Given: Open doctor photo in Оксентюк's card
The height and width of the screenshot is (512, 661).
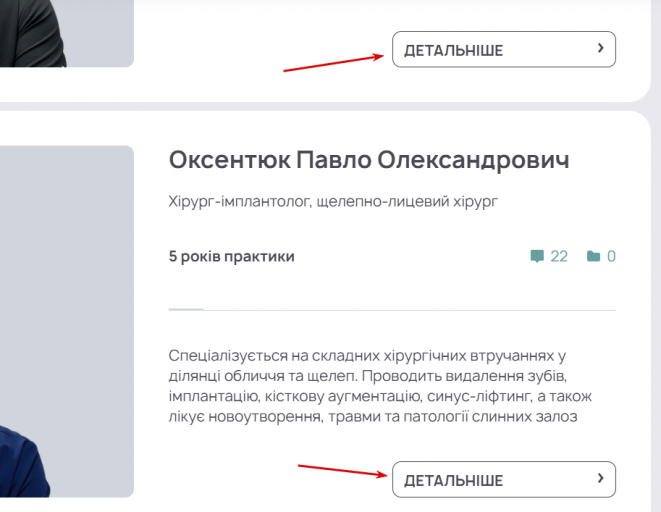Looking at the screenshot, I should 67,322.
